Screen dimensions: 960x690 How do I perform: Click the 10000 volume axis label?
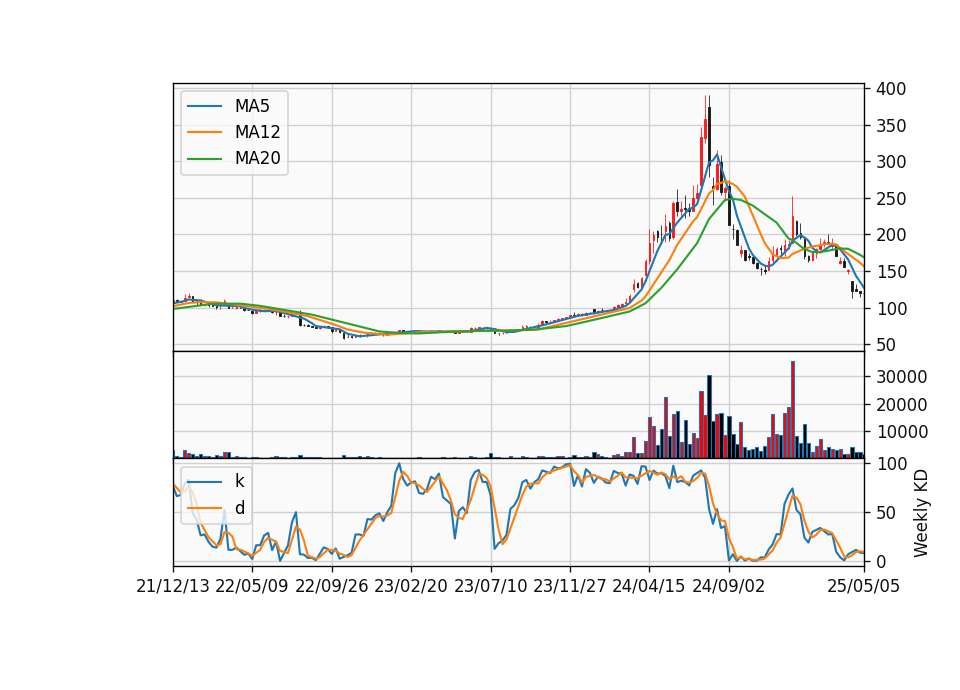click(x=901, y=432)
